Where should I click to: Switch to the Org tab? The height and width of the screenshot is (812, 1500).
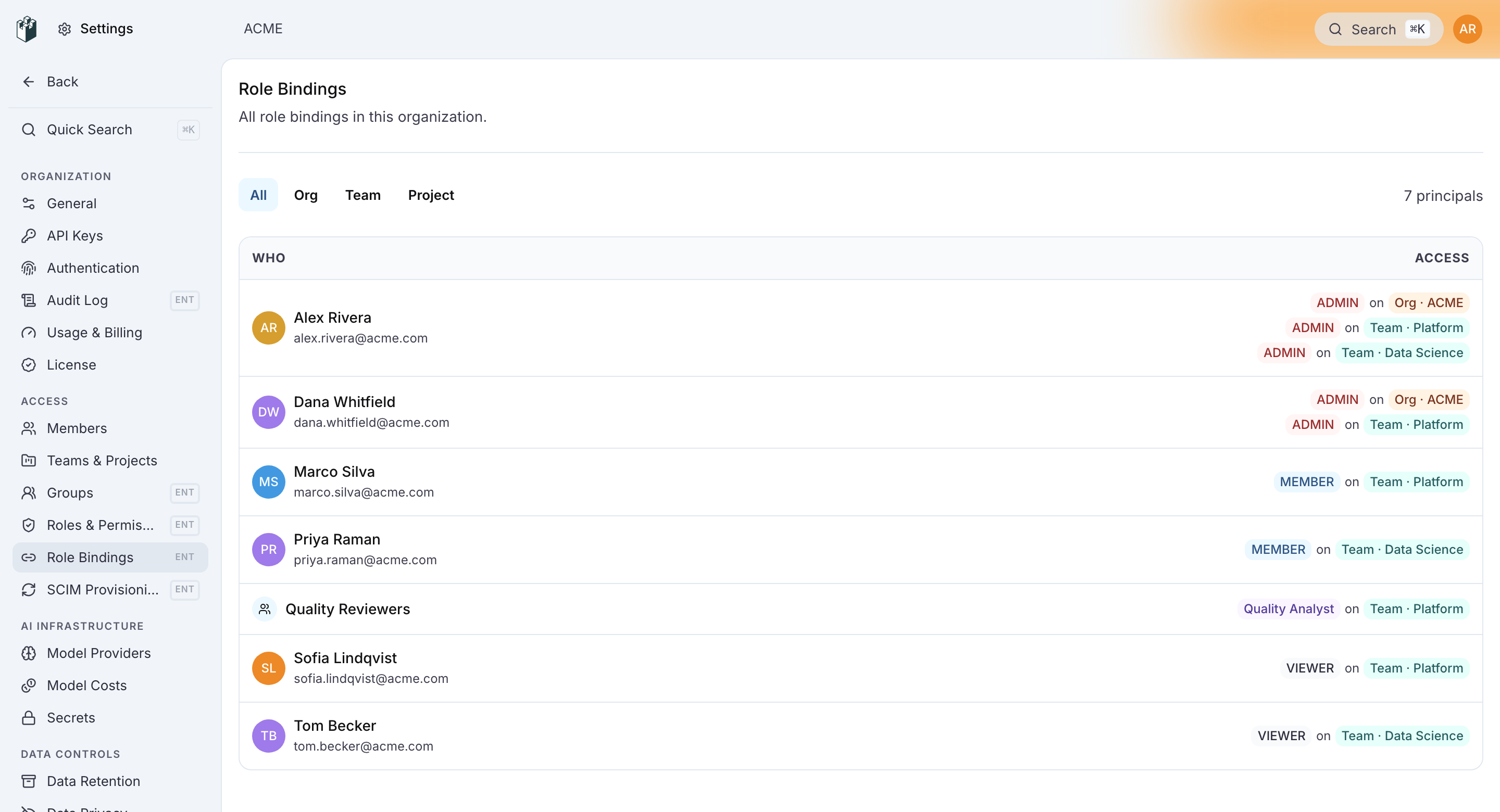(x=306, y=195)
